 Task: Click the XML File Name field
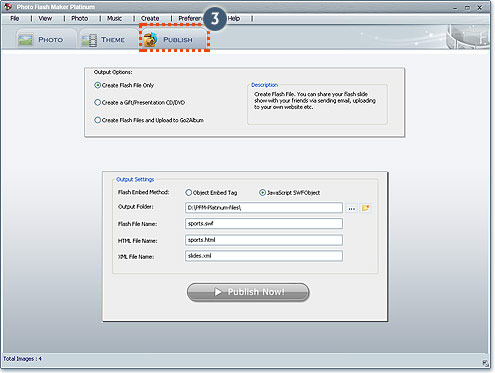(x=264, y=256)
